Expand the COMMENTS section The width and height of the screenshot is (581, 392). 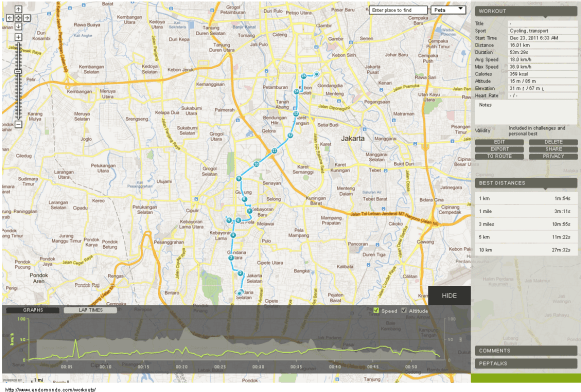point(526,351)
